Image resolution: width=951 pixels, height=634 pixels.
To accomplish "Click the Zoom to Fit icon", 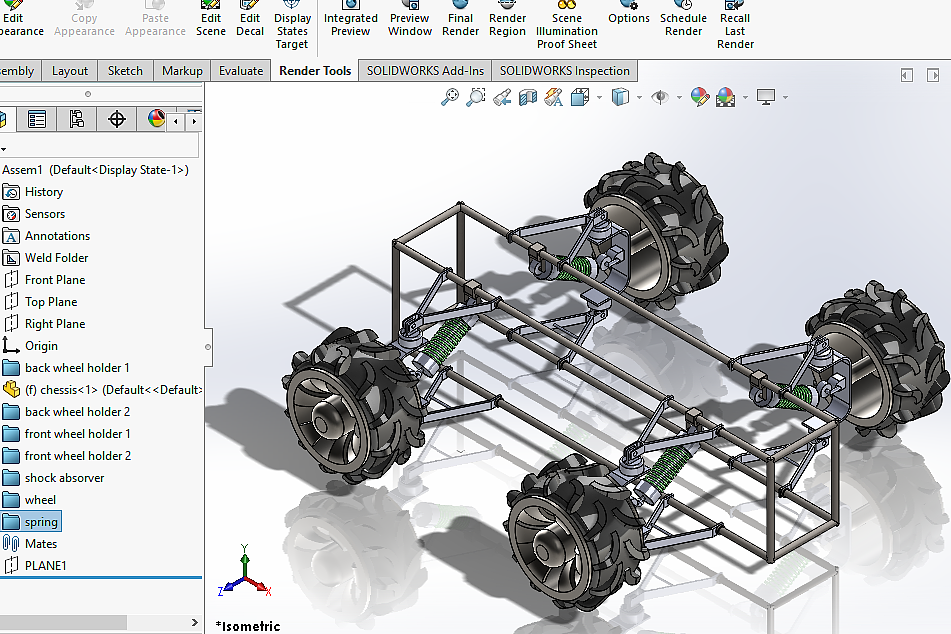I will click(450, 97).
